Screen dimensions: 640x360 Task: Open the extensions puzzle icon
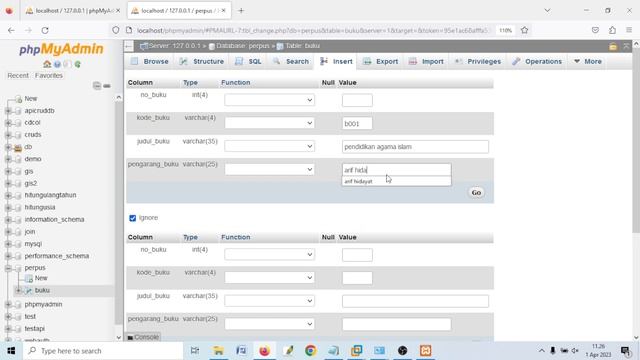(x=612, y=30)
